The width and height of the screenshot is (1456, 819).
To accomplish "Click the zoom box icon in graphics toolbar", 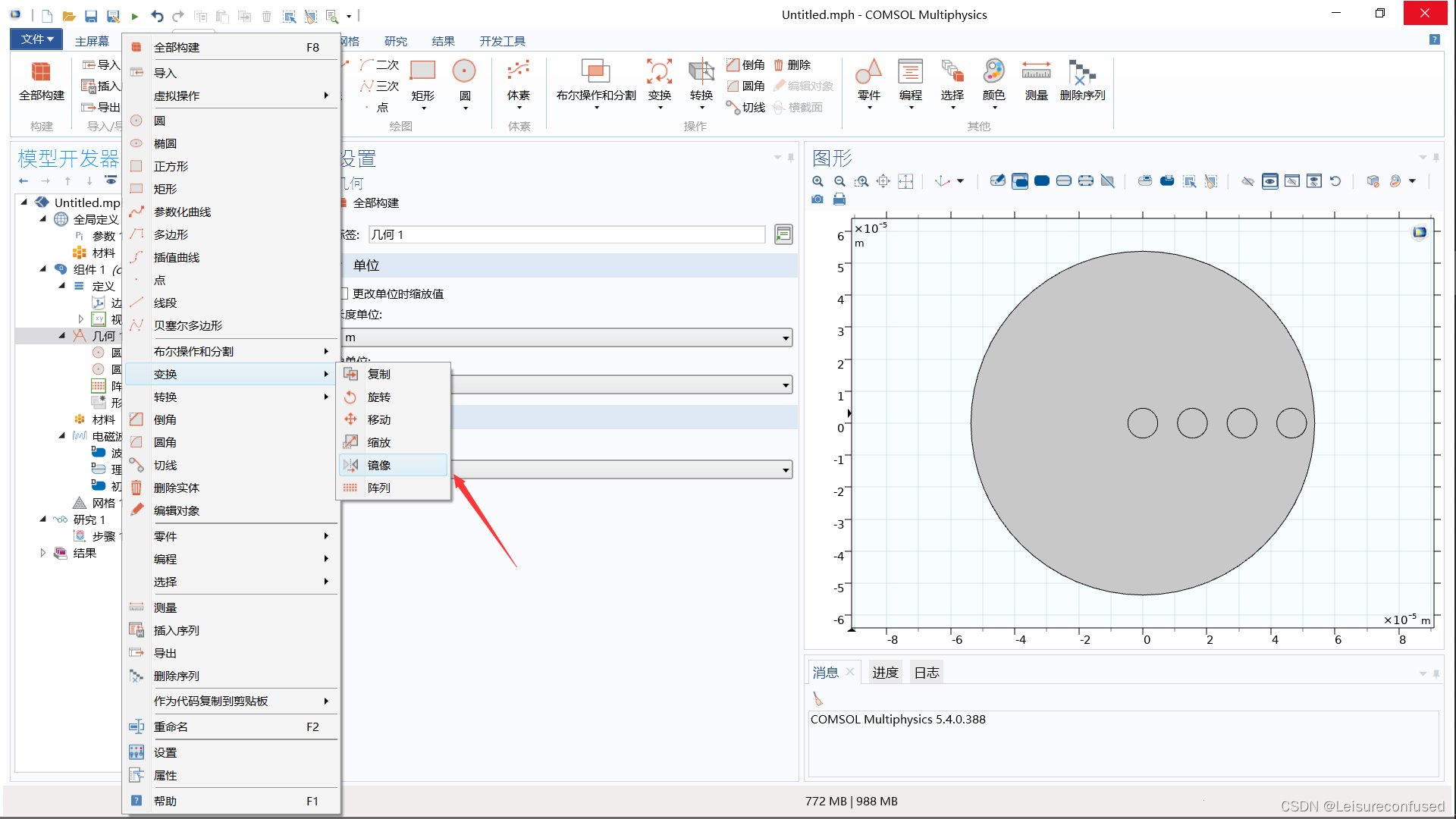I will [x=861, y=181].
